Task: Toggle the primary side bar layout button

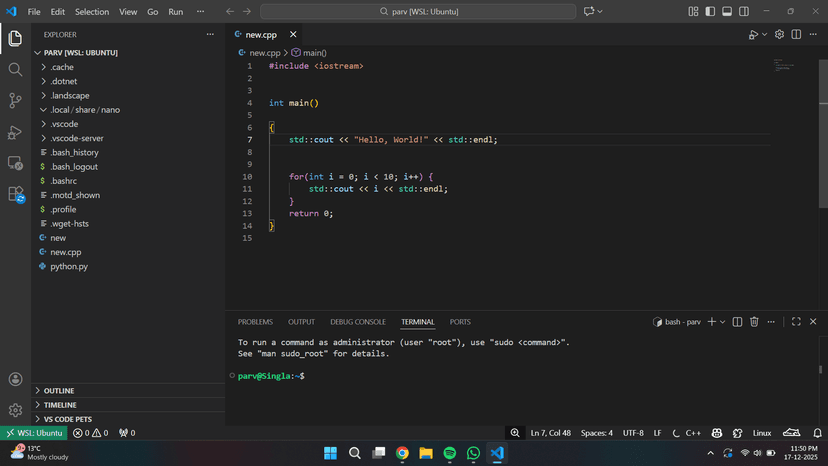Action: pyautogui.click(x=711, y=11)
